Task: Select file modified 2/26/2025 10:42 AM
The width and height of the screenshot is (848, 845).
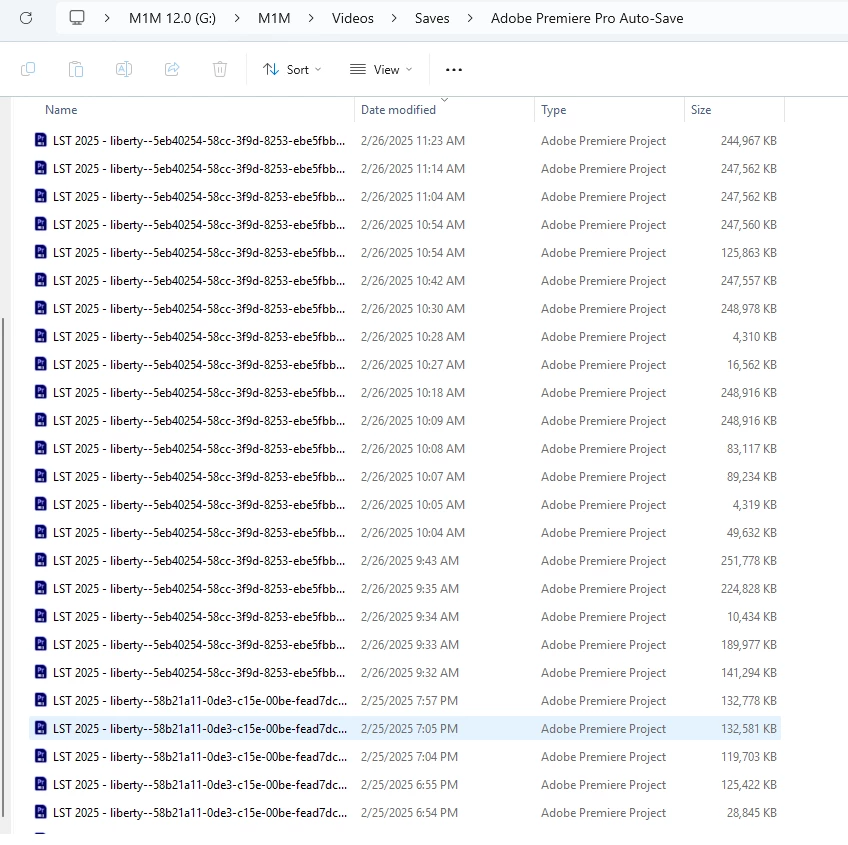Action: [x=405, y=281]
